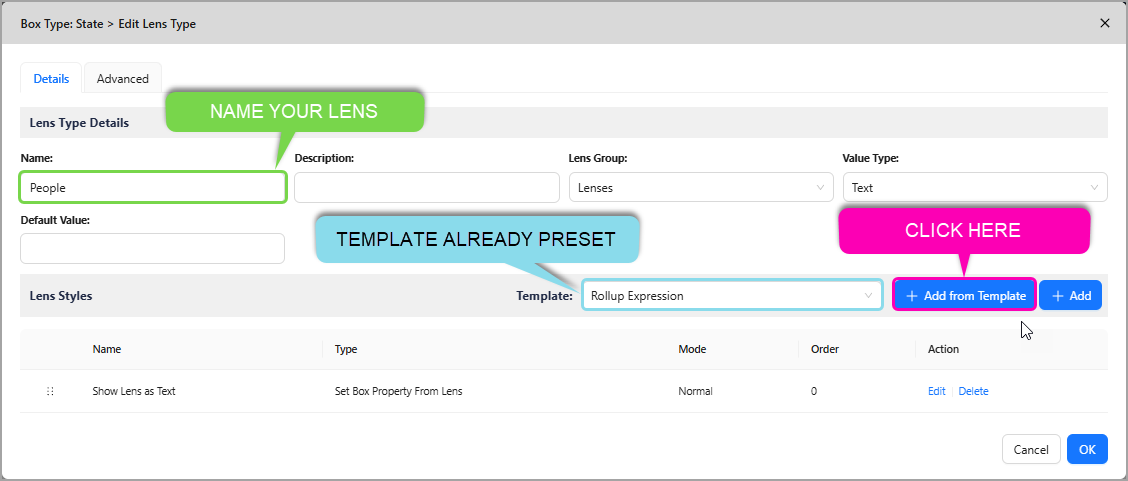Edit the Show Lens as Text style
Viewport: 1128px width, 481px height.
click(x=936, y=391)
